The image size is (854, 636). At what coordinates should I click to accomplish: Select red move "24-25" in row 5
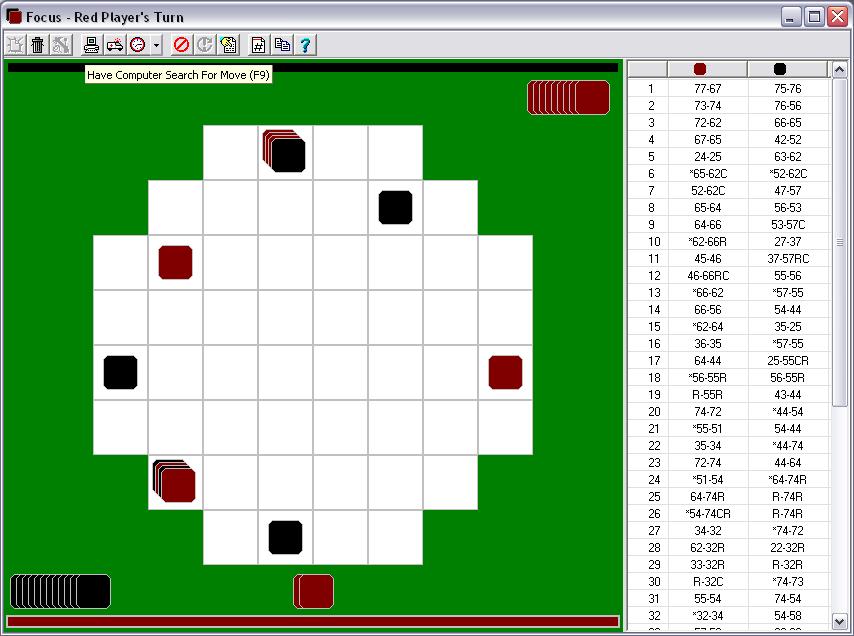pos(707,157)
